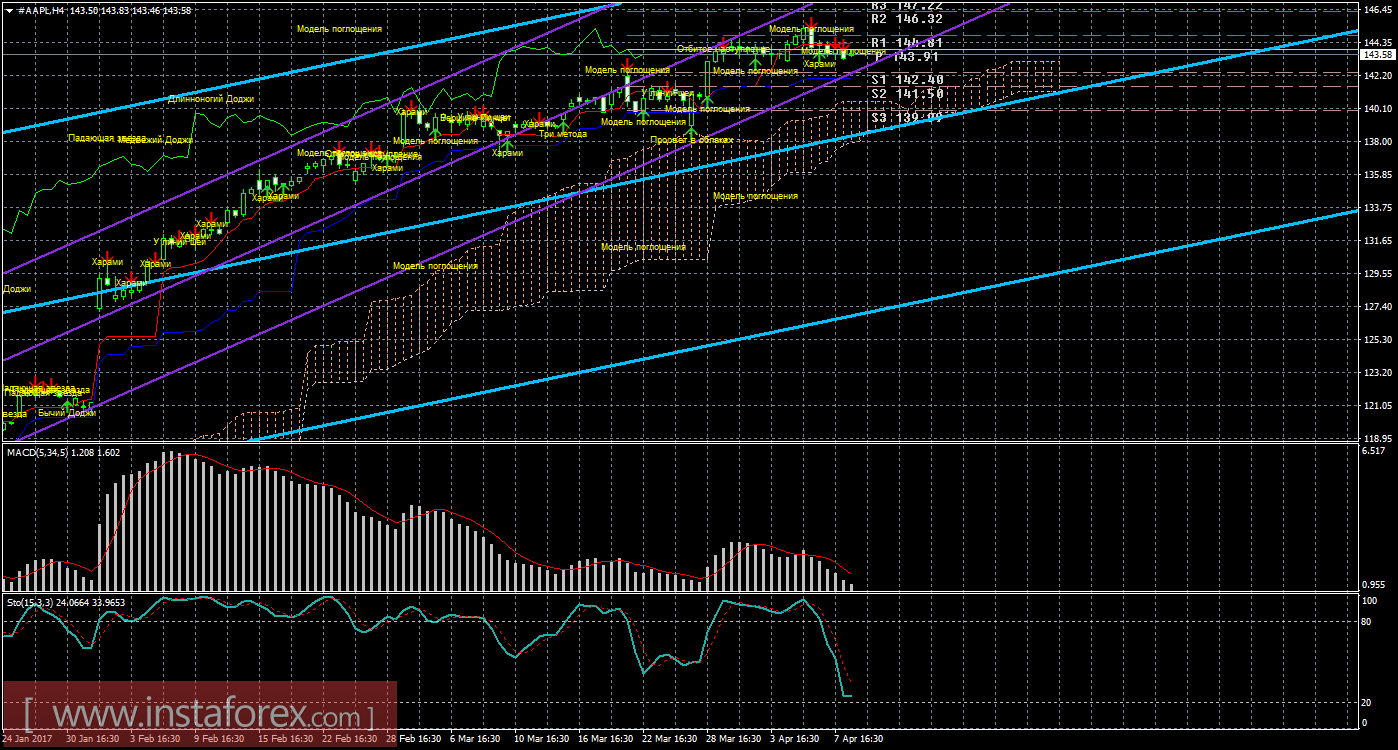Viewport: 1398px width, 750px height.
Task: Click the '9 Feb 16:30' time label
Action: 218,739
